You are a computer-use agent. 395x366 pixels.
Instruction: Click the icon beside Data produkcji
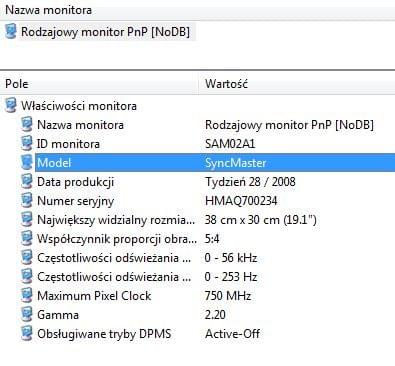pos(27,182)
